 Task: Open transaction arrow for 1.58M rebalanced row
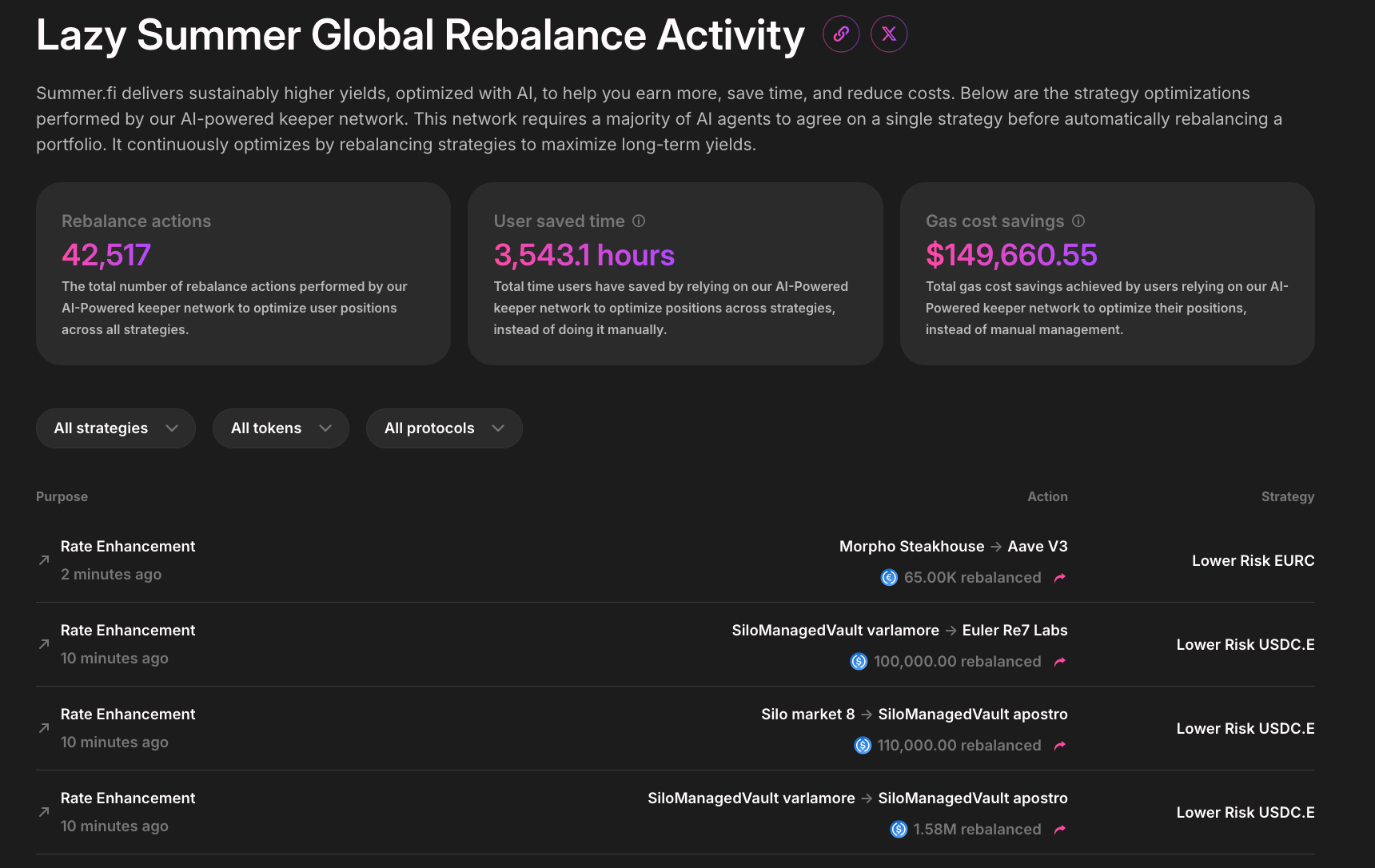pos(1060,830)
